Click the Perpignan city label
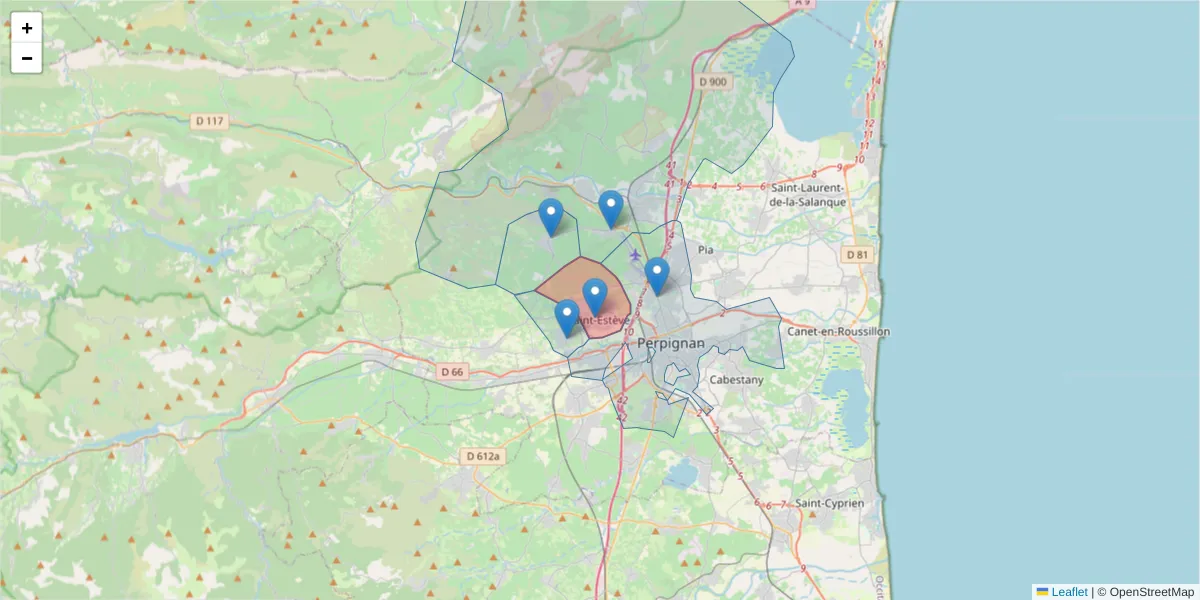The width and height of the screenshot is (1200, 600). click(671, 343)
